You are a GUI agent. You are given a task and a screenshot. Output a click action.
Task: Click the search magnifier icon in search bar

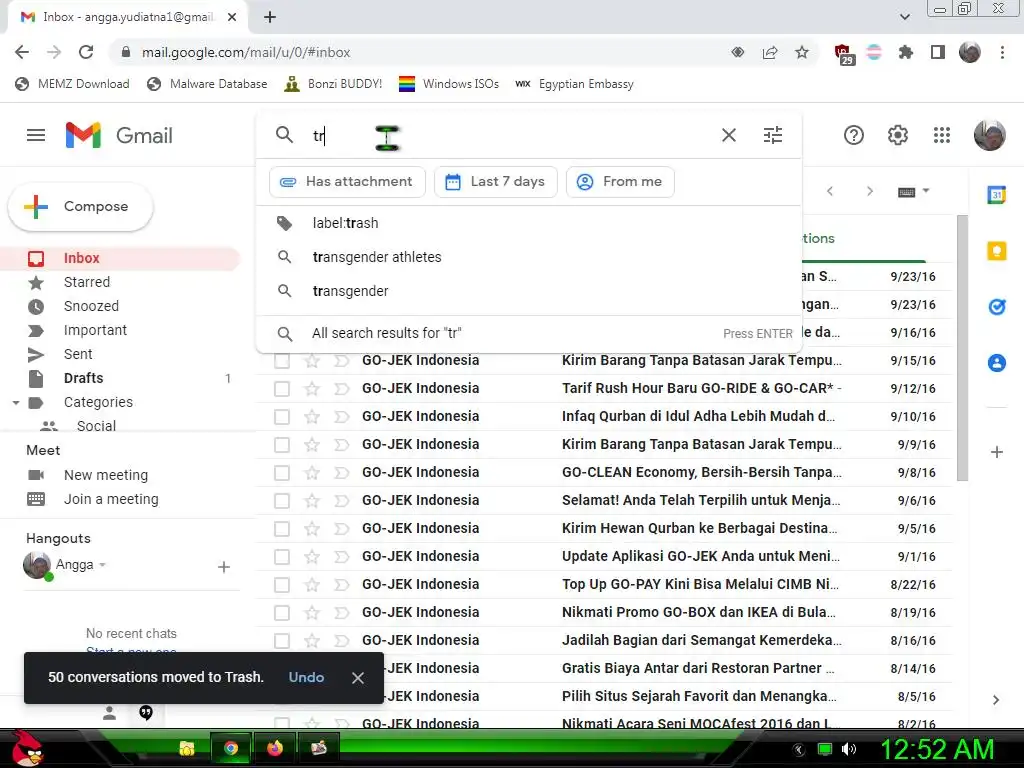click(x=284, y=135)
